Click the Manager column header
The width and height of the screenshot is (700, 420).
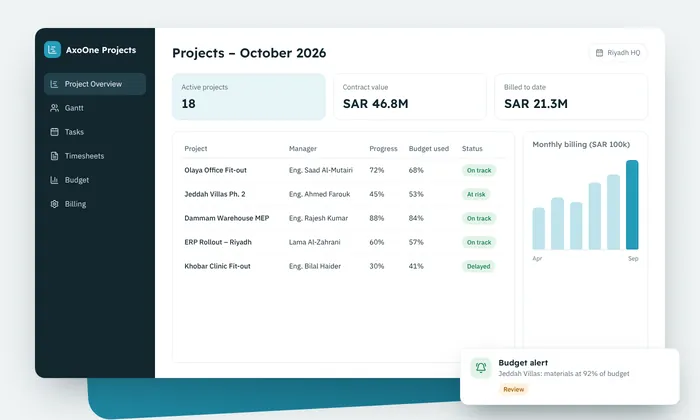click(303, 149)
